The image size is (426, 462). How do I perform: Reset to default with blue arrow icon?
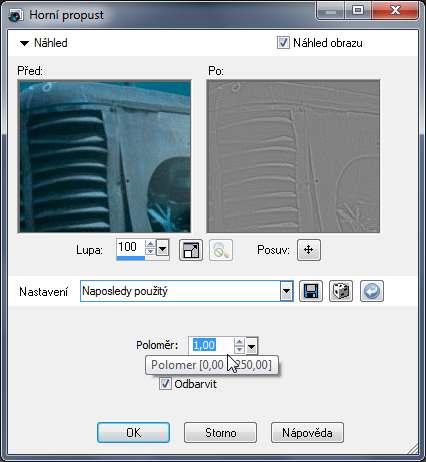pyautogui.click(x=372, y=291)
